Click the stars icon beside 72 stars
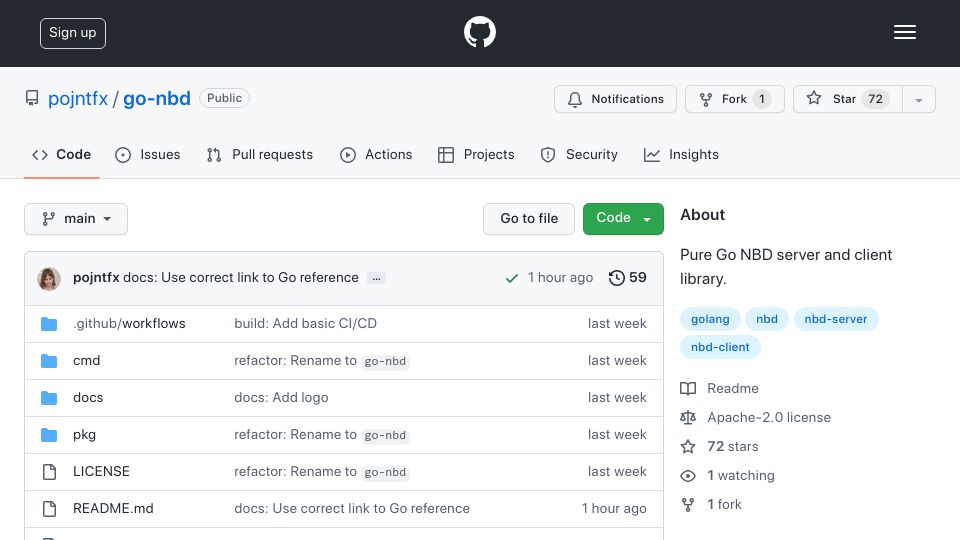Image resolution: width=960 pixels, height=540 pixels. (688, 447)
